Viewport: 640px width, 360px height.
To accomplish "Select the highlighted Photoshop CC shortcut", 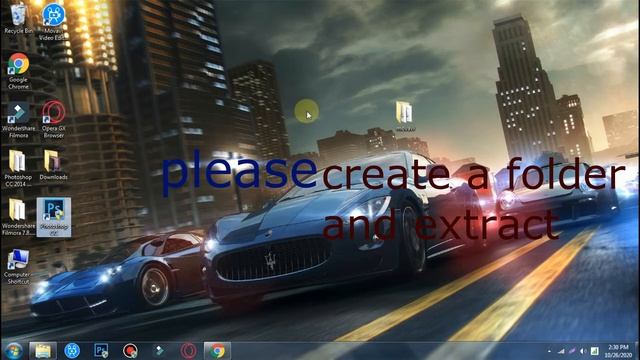I will click(x=54, y=217).
